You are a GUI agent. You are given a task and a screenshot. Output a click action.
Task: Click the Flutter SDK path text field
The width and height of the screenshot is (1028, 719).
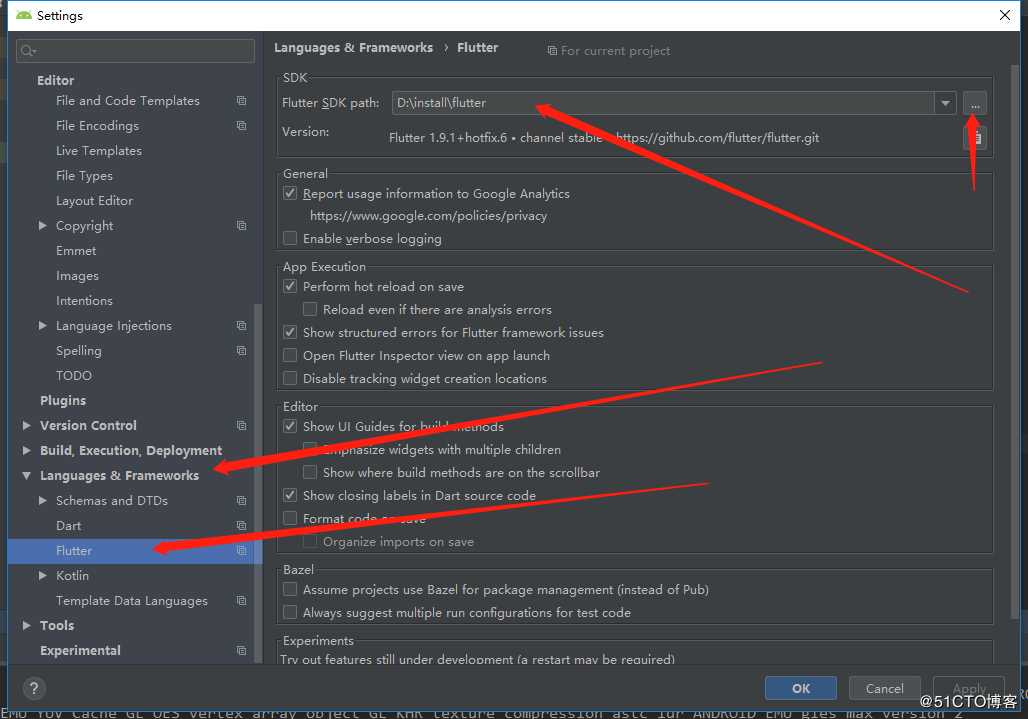[x=663, y=103]
